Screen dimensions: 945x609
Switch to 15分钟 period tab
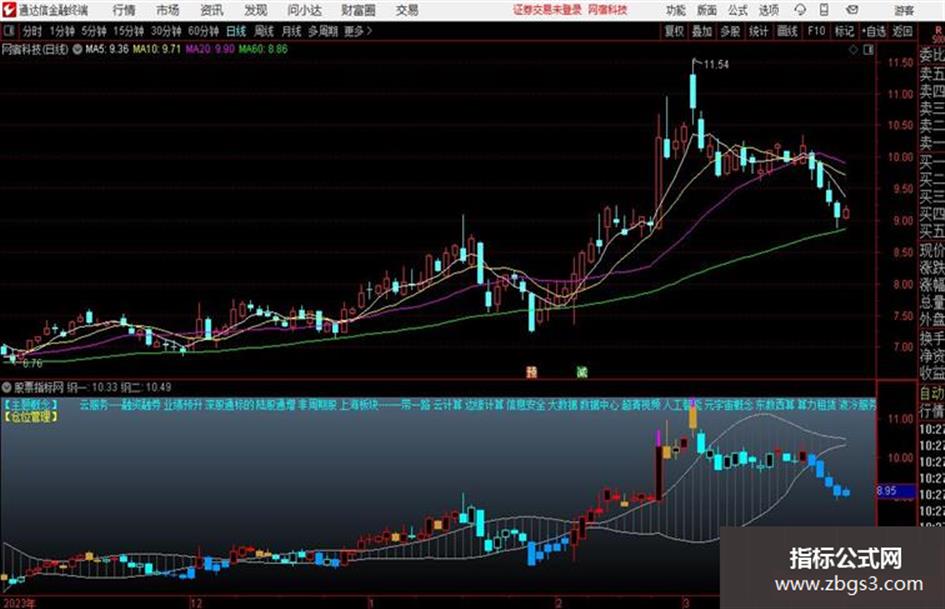click(x=128, y=31)
